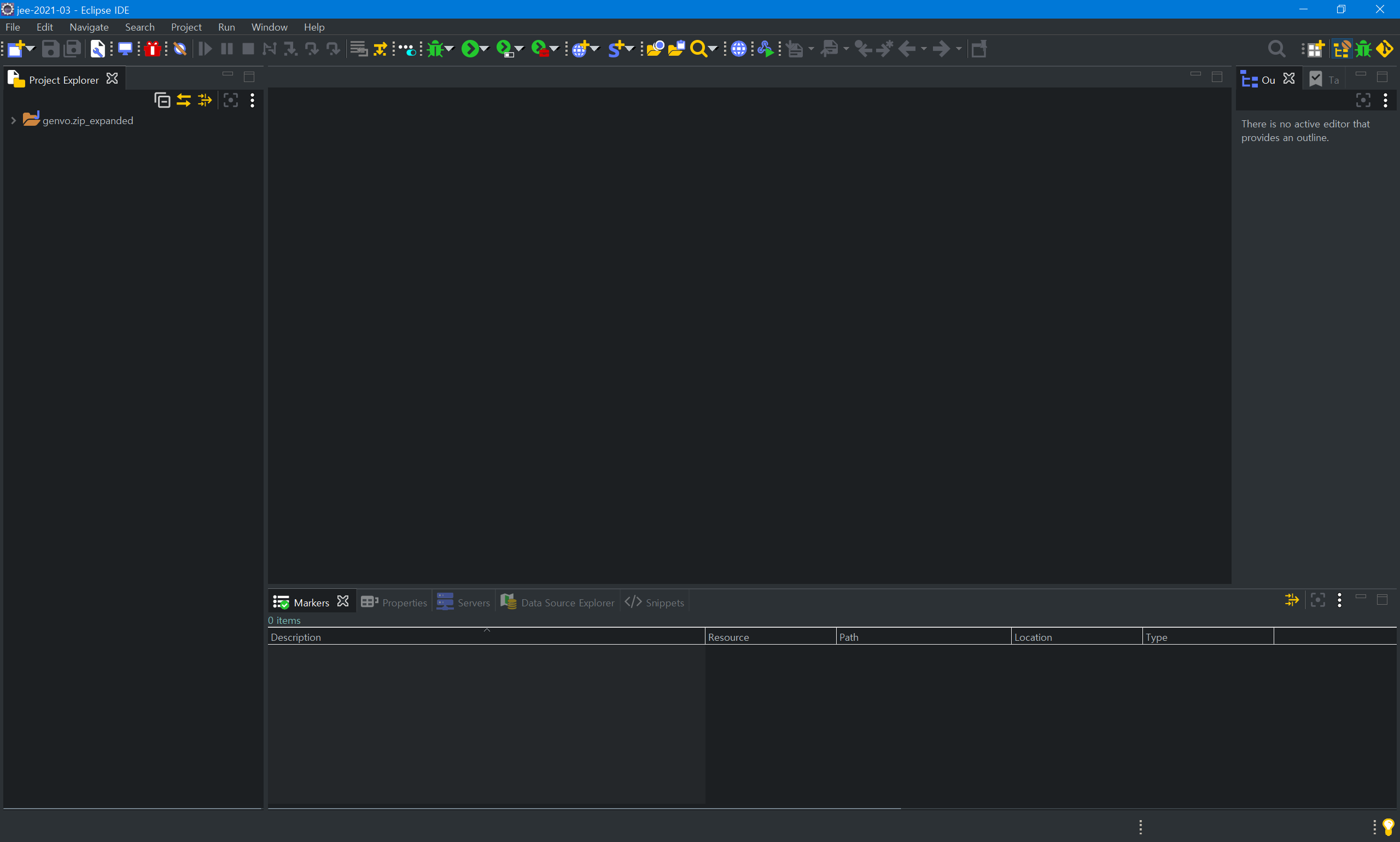Open the Run configurations dropdown arrow

coord(485,49)
